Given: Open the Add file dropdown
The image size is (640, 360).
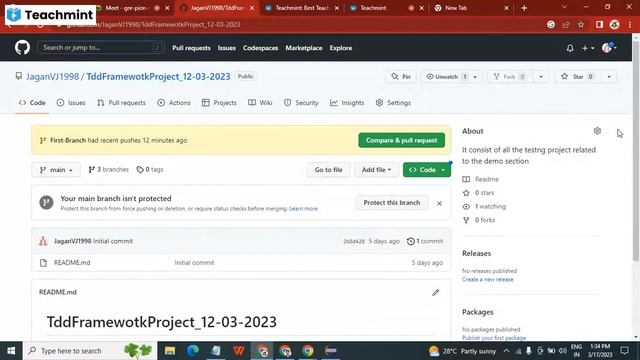Looking at the screenshot, I should (x=376, y=170).
